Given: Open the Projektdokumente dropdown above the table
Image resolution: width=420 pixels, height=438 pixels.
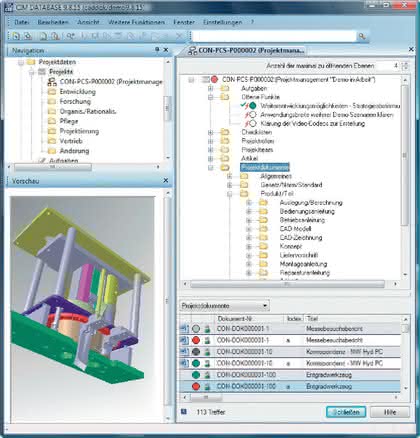Looking at the screenshot, I should [225, 305].
